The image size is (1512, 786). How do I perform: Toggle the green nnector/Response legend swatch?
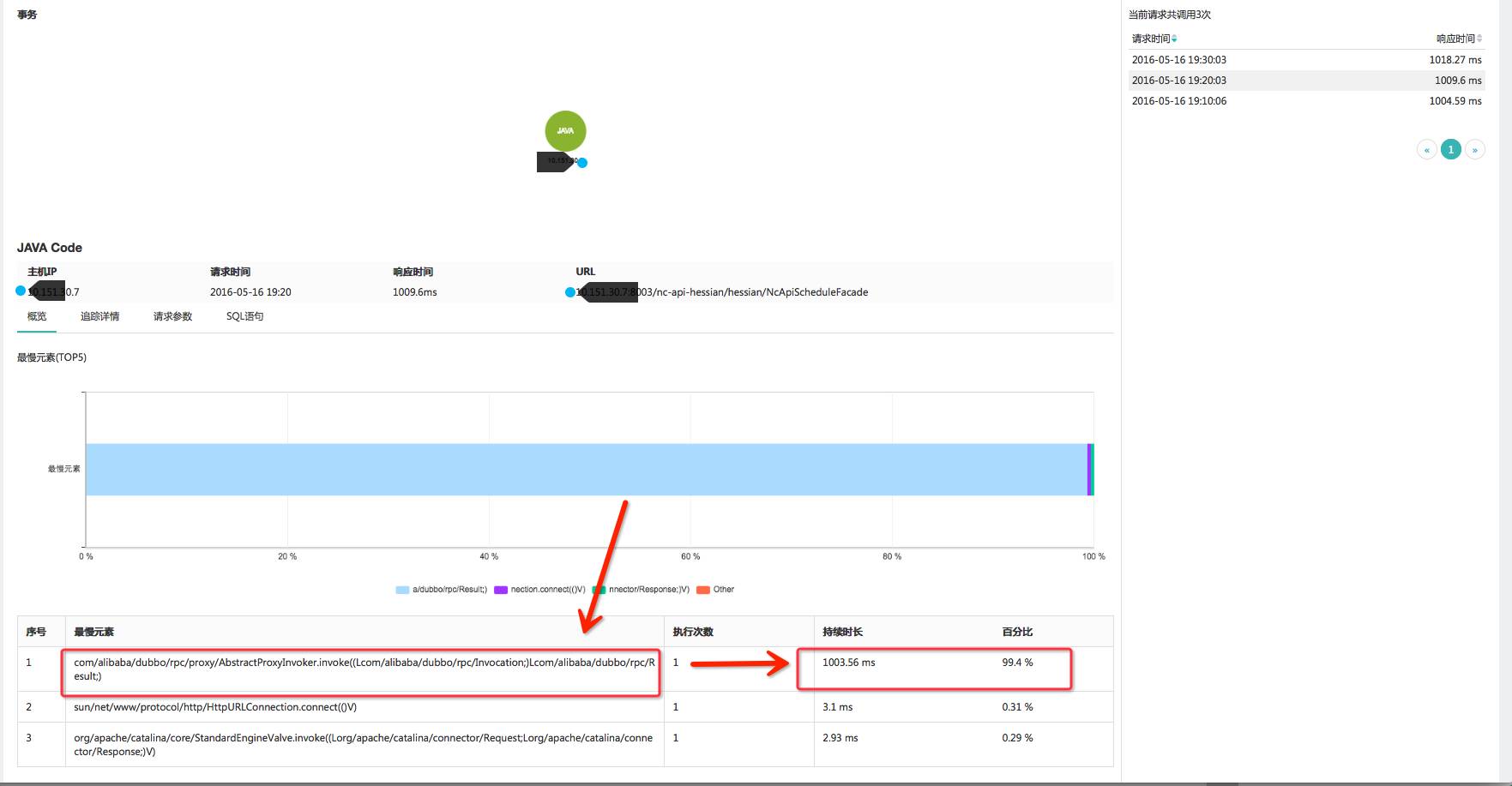coord(599,590)
